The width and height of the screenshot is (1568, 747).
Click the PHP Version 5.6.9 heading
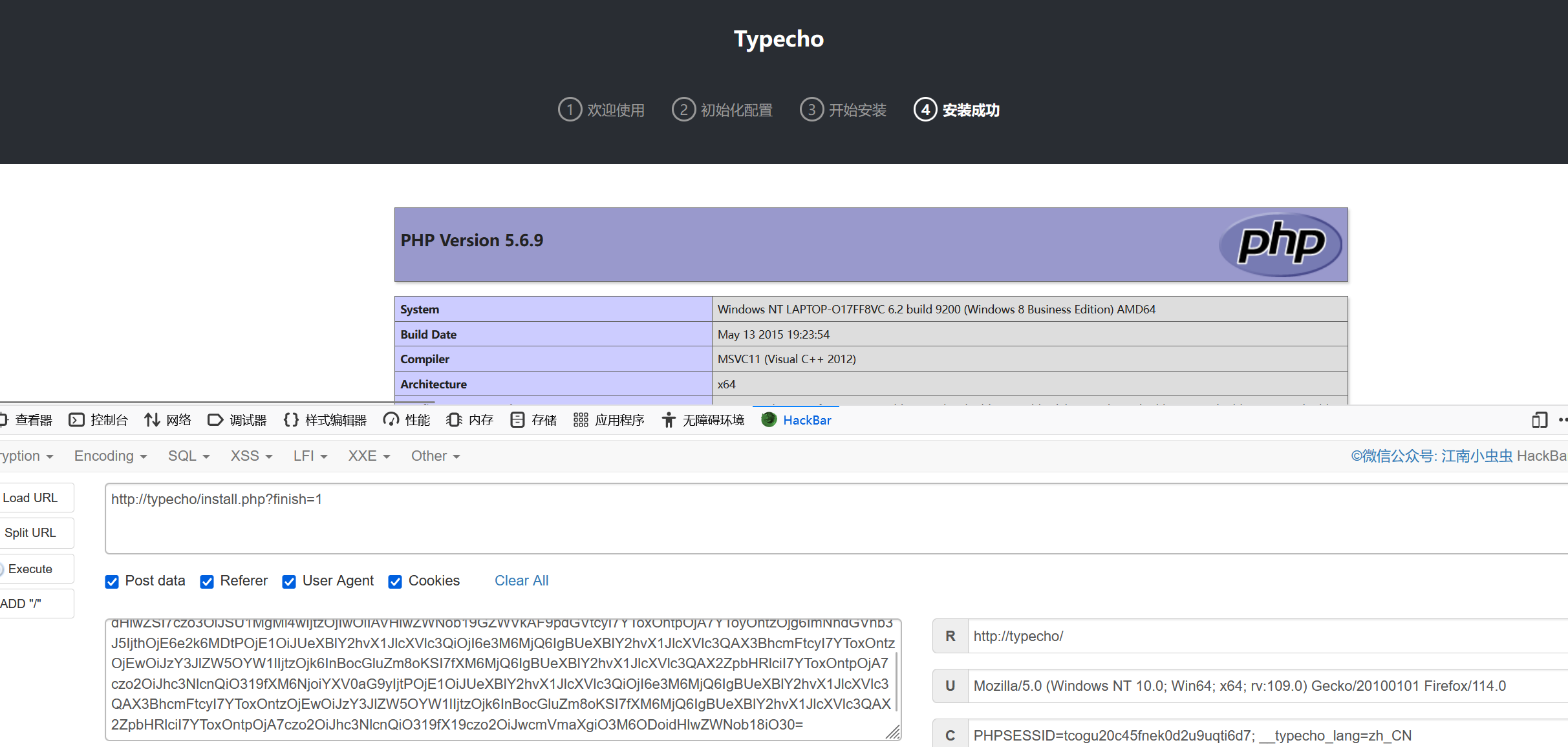472,240
